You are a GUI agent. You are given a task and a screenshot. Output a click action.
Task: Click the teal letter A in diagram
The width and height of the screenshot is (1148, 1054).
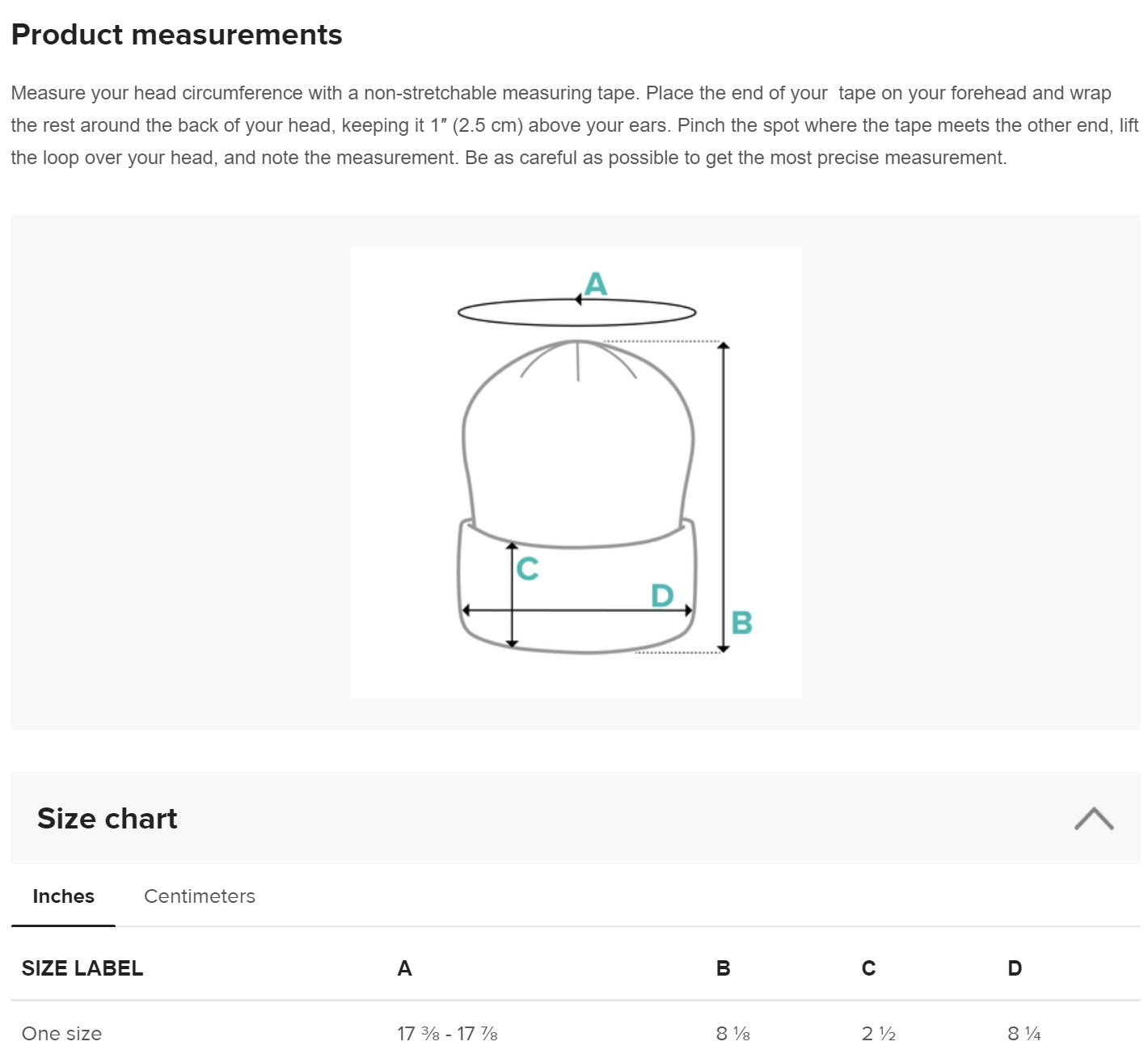(x=596, y=284)
